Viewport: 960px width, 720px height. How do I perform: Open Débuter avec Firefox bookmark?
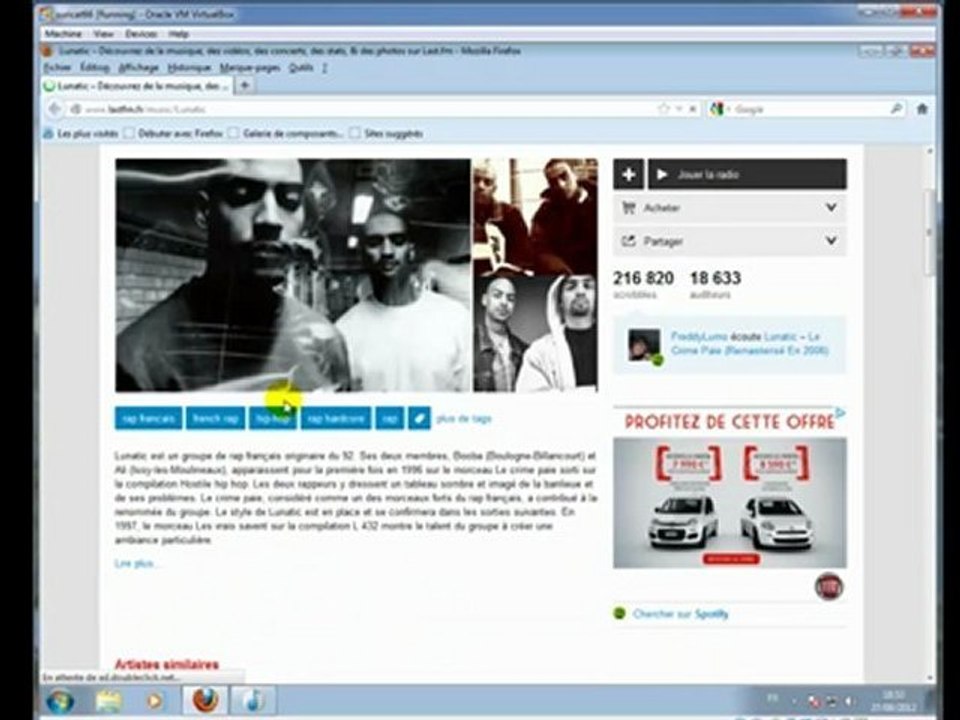[174, 133]
